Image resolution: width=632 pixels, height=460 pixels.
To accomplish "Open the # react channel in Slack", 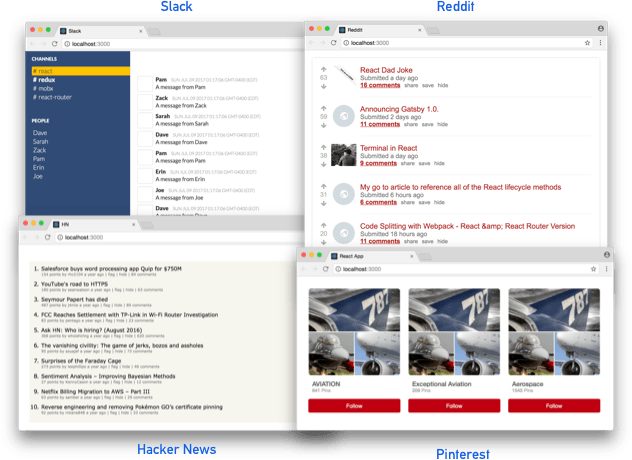I will pos(81,71).
